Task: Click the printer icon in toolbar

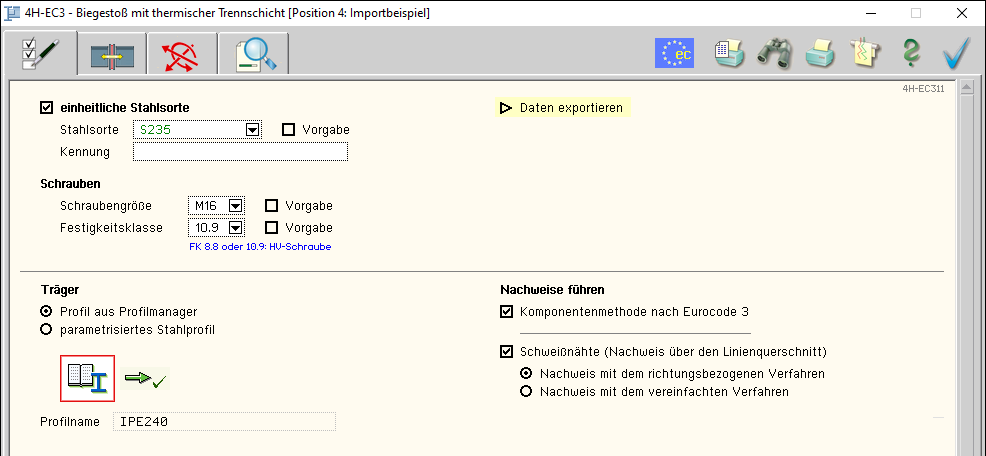Action: coord(821,53)
